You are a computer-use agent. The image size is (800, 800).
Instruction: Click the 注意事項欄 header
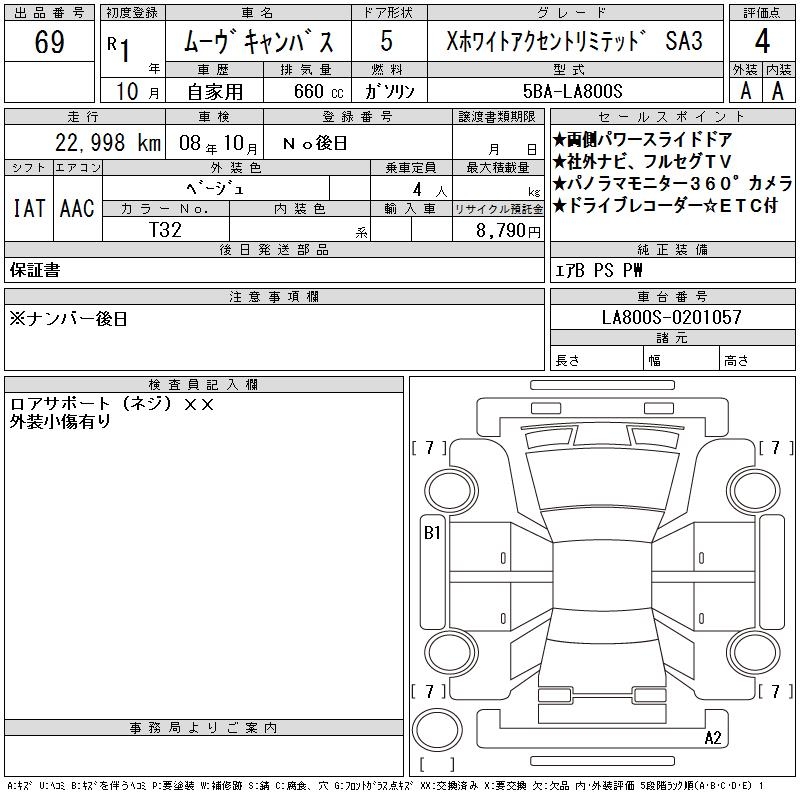274,296
